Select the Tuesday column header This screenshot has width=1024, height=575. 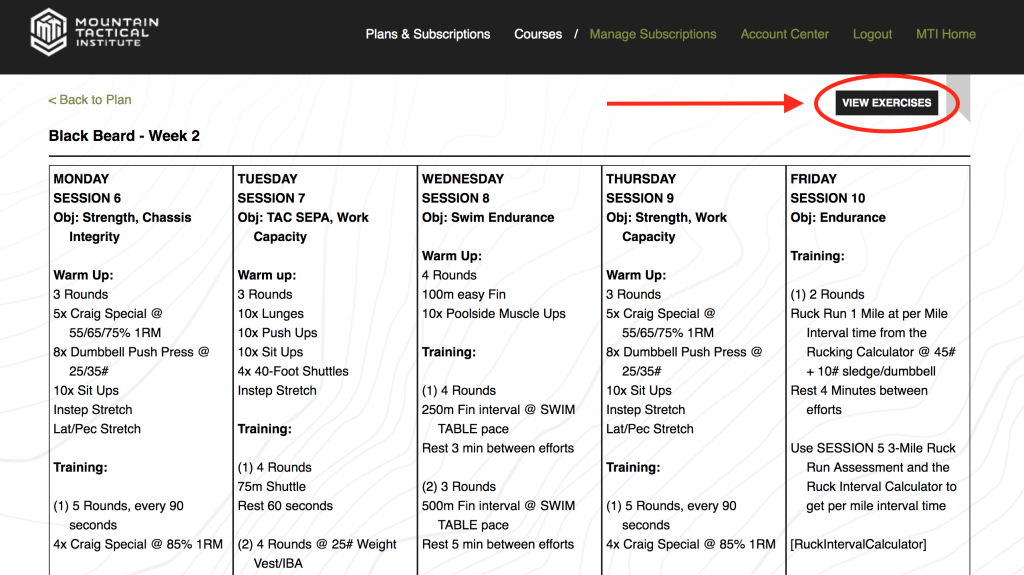(x=267, y=179)
